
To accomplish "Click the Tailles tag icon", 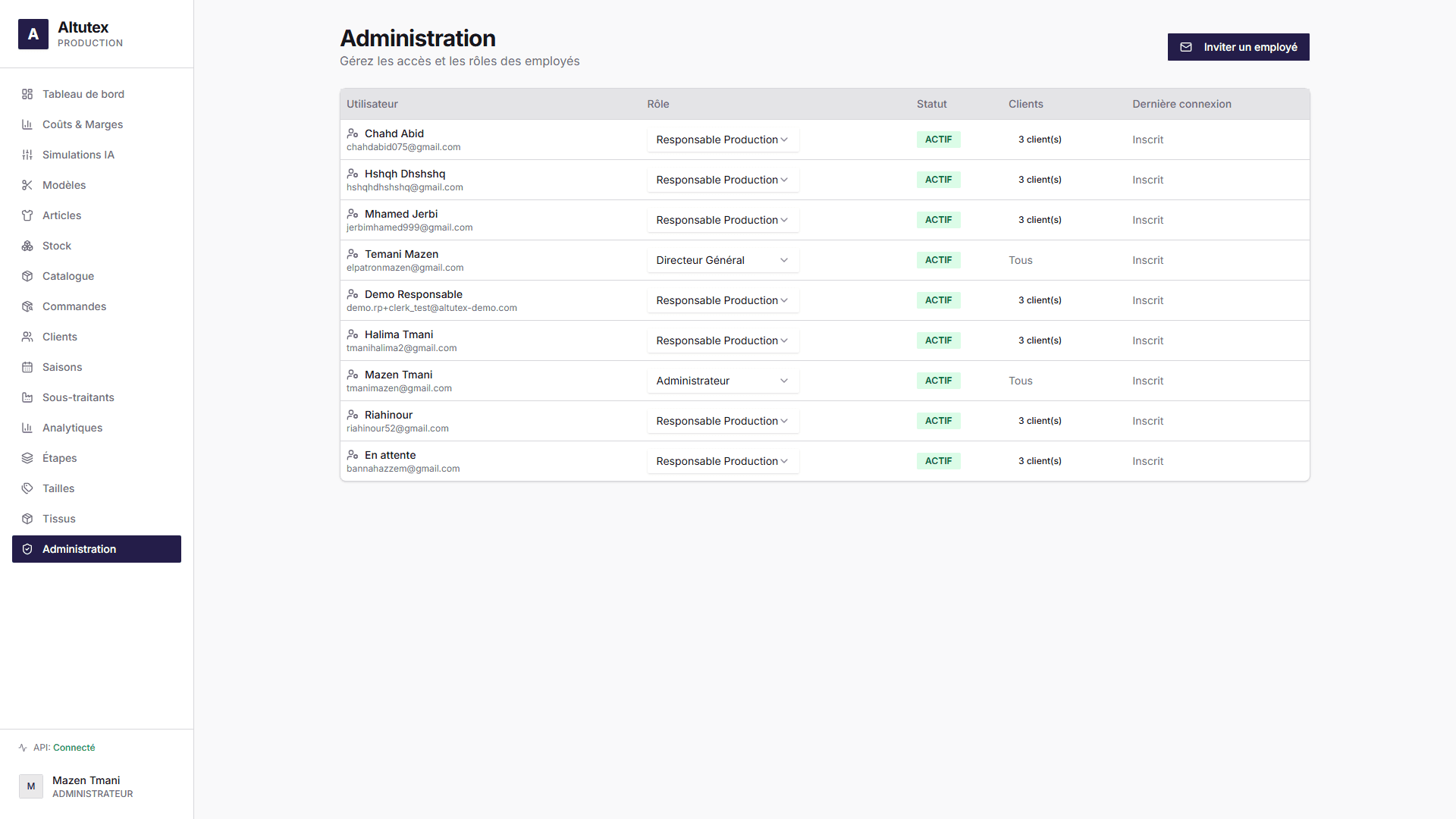I will pos(27,488).
